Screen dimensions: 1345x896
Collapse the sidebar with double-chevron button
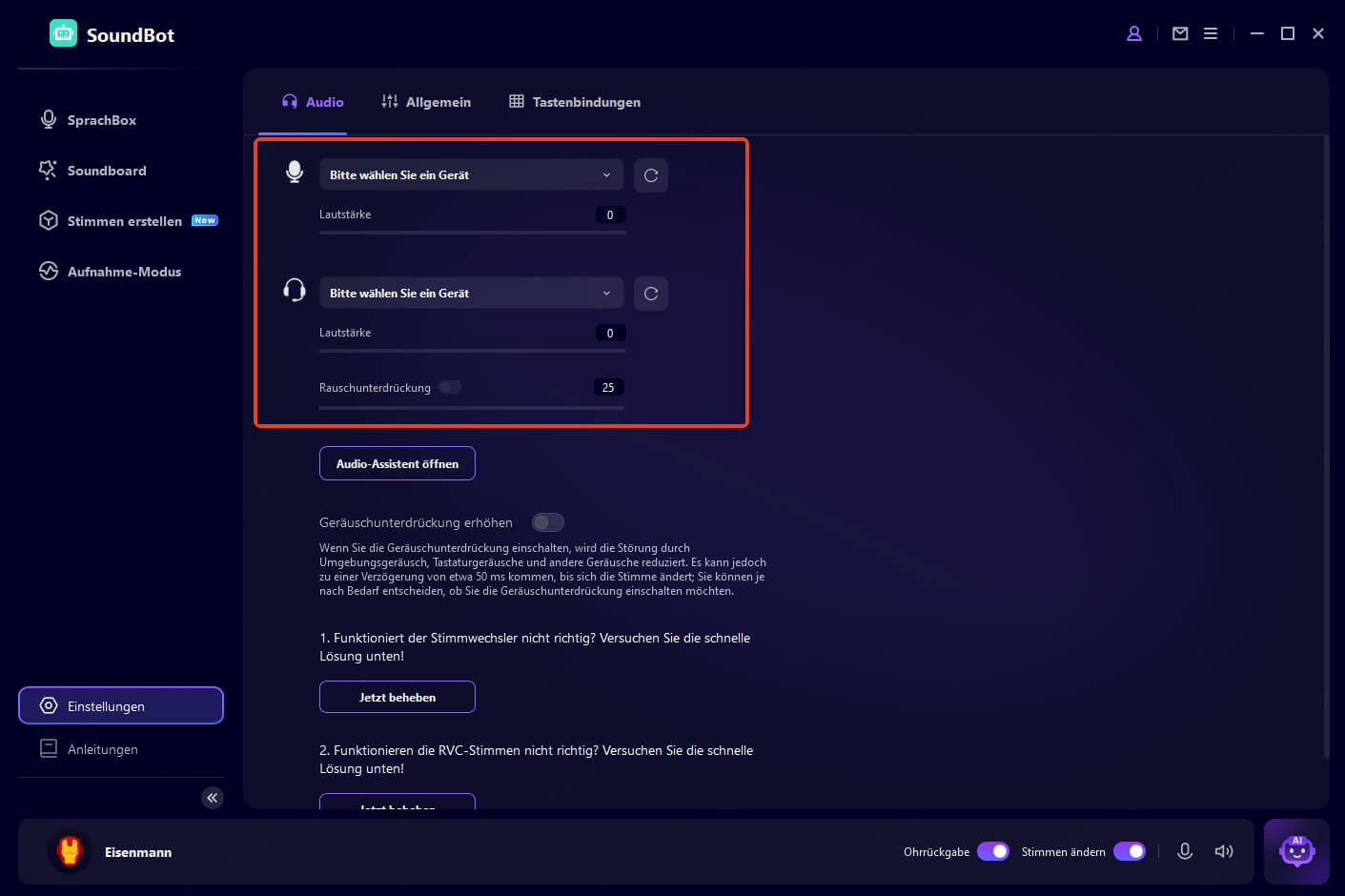point(213,798)
